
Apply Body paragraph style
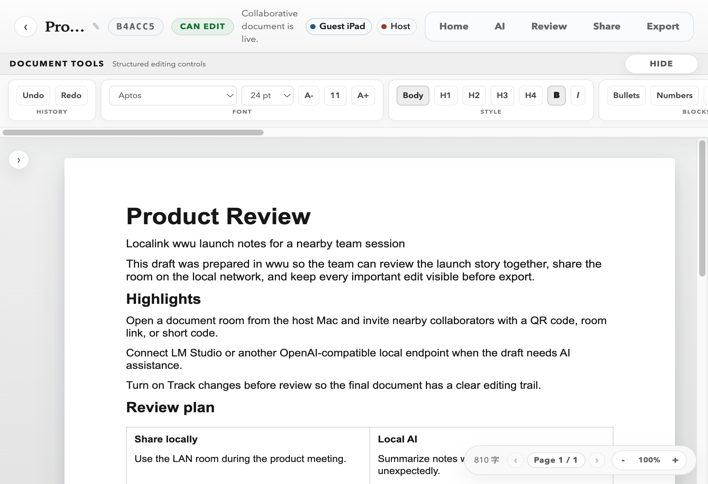pyautogui.click(x=413, y=95)
